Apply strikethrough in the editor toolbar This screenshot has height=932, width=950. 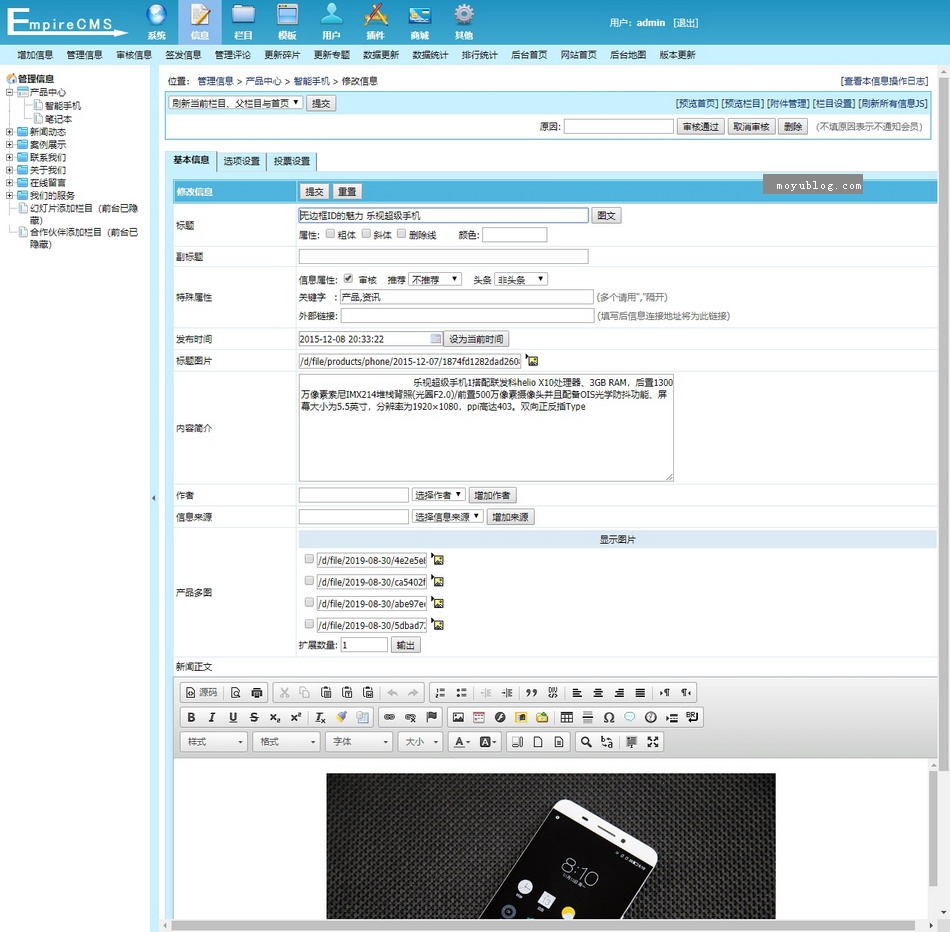[x=254, y=717]
